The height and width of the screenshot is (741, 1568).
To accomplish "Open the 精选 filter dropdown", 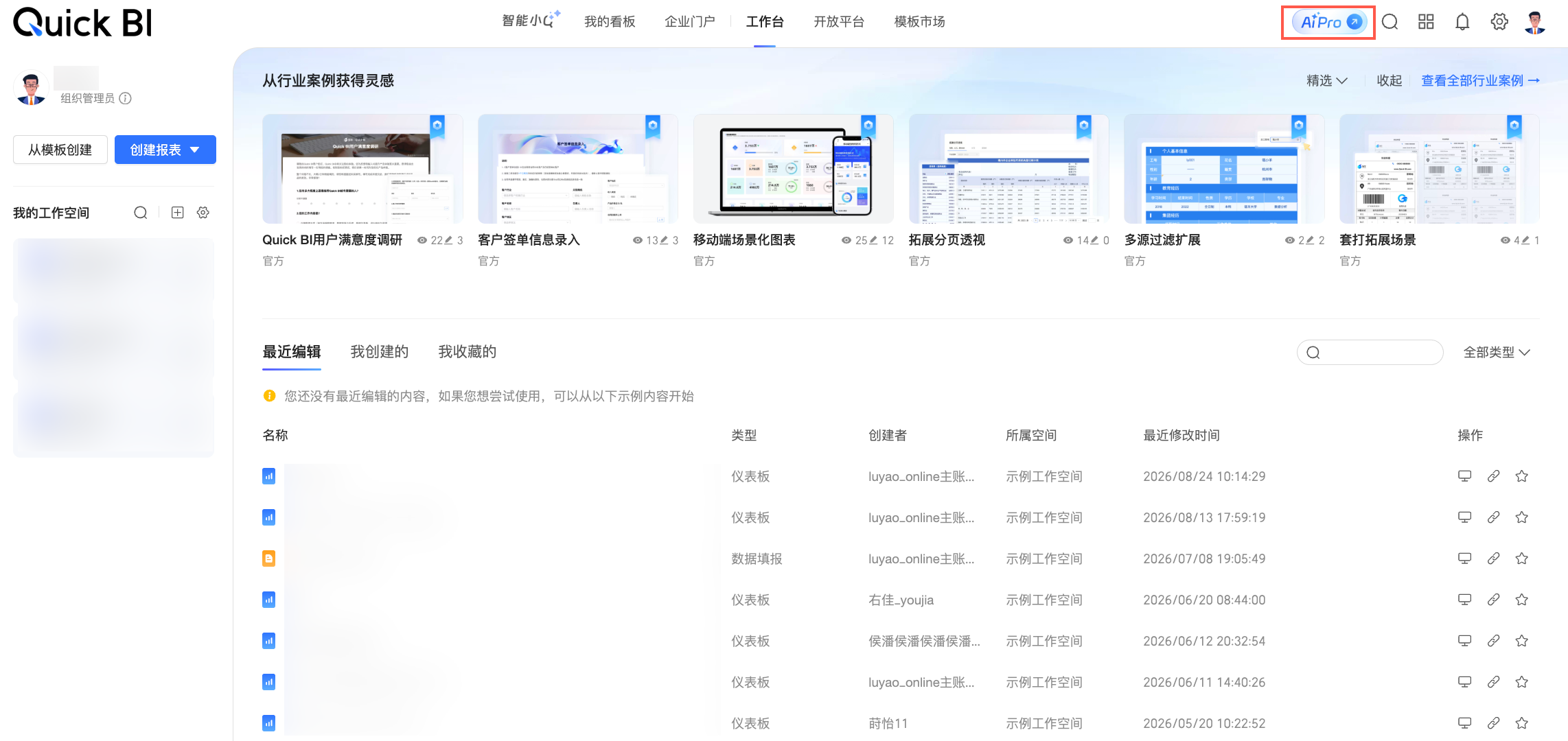I will pos(1326,81).
